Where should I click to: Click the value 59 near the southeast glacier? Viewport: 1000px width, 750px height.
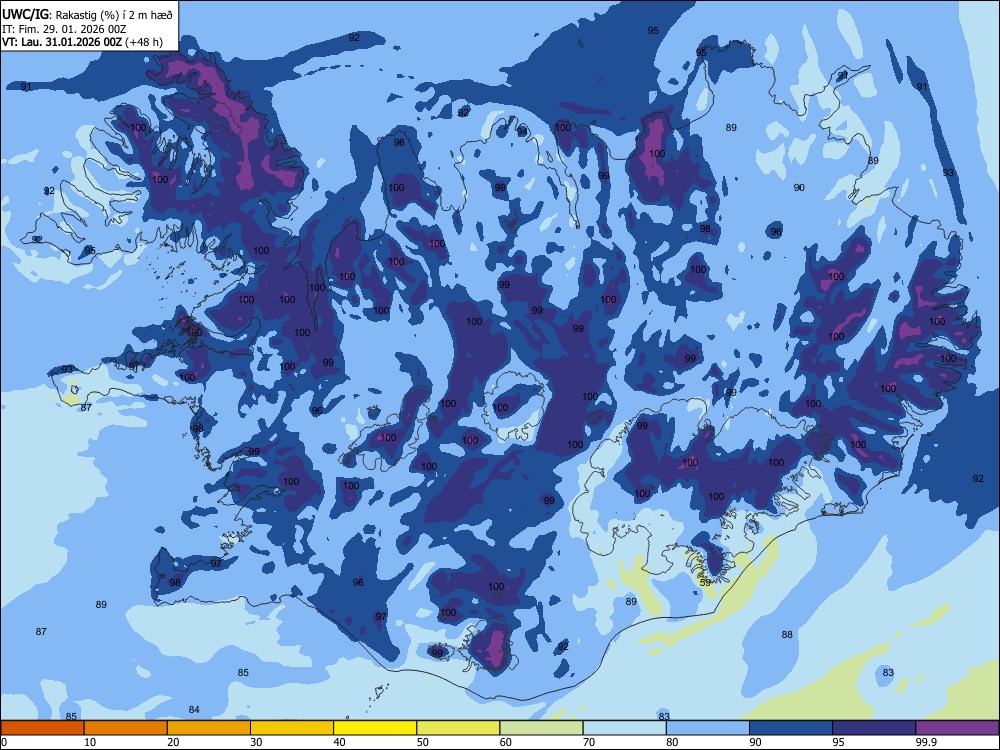pos(705,582)
